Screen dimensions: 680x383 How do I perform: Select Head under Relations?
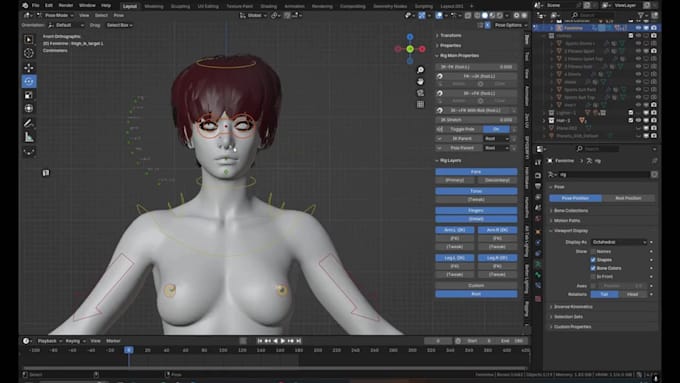click(x=632, y=294)
